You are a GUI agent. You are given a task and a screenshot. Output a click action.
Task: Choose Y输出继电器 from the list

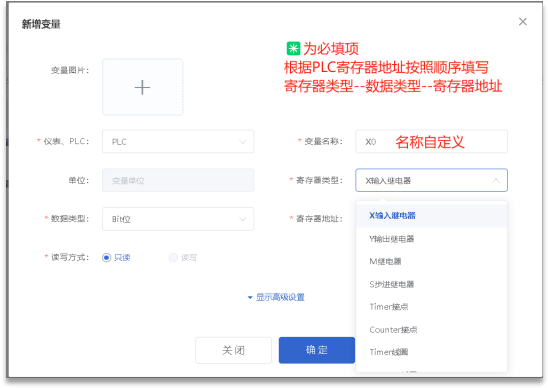tap(431, 239)
